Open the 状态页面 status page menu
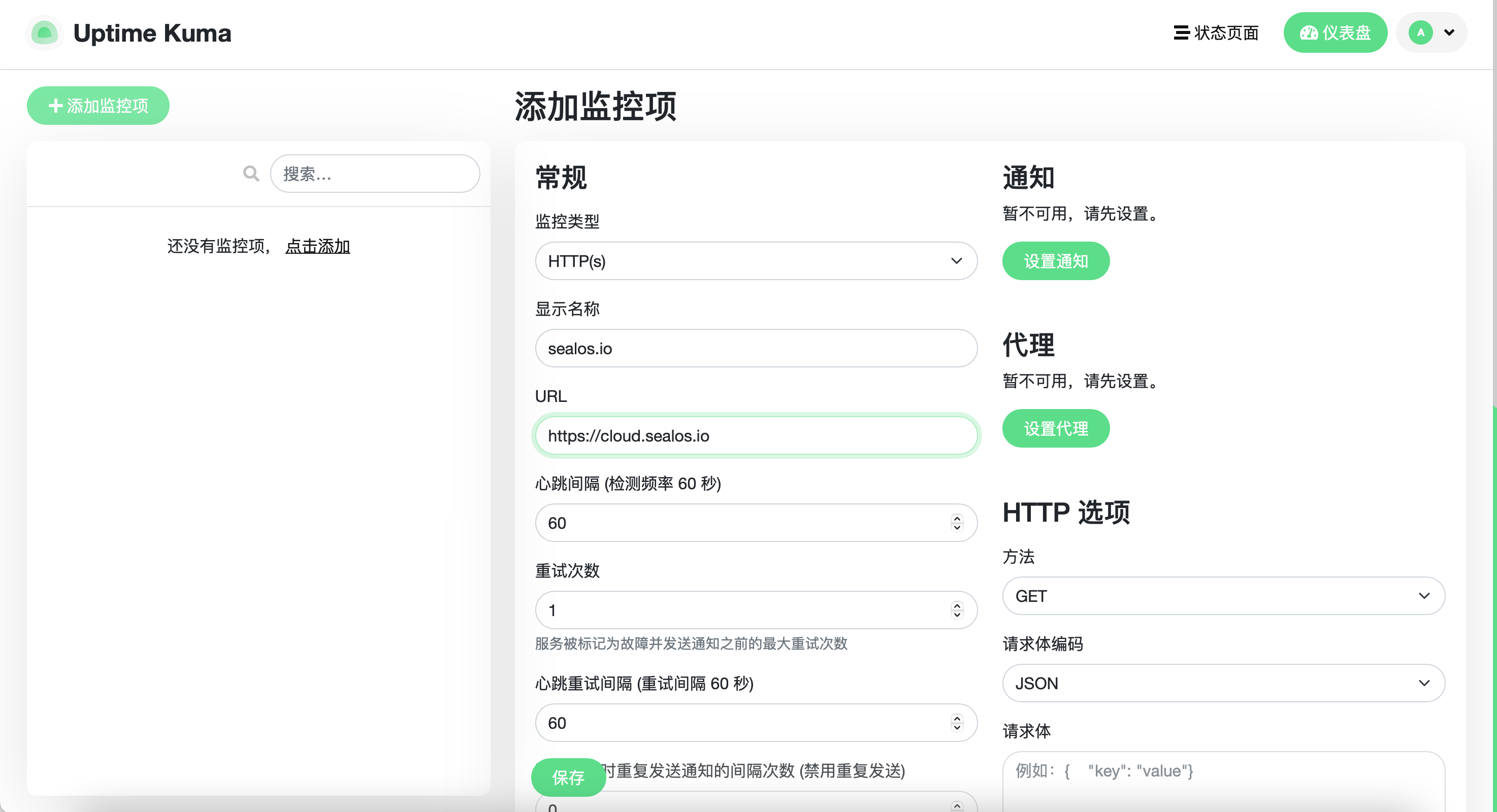The image size is (1497, 812). (1216, 32)
